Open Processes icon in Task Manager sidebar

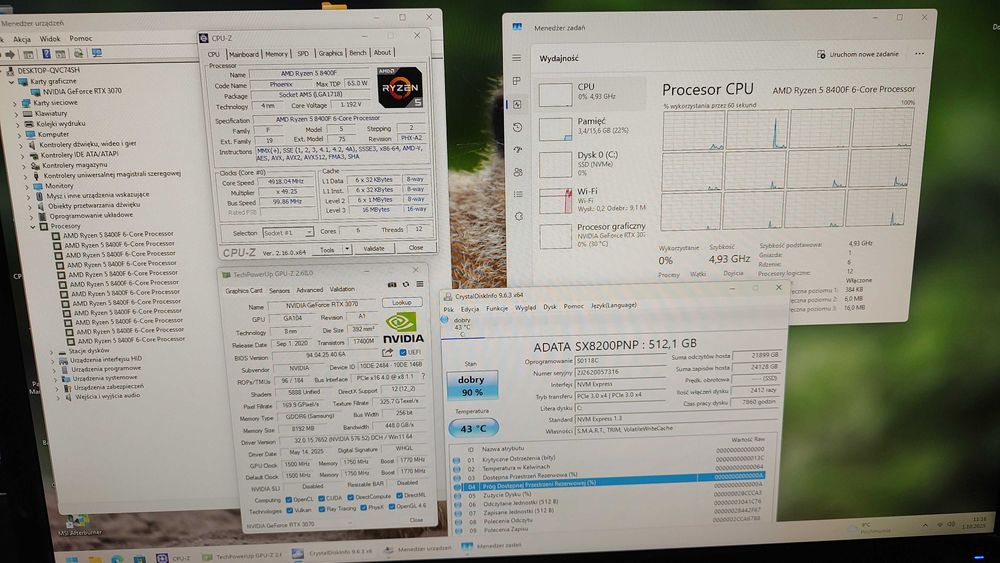tap(517, 81)
